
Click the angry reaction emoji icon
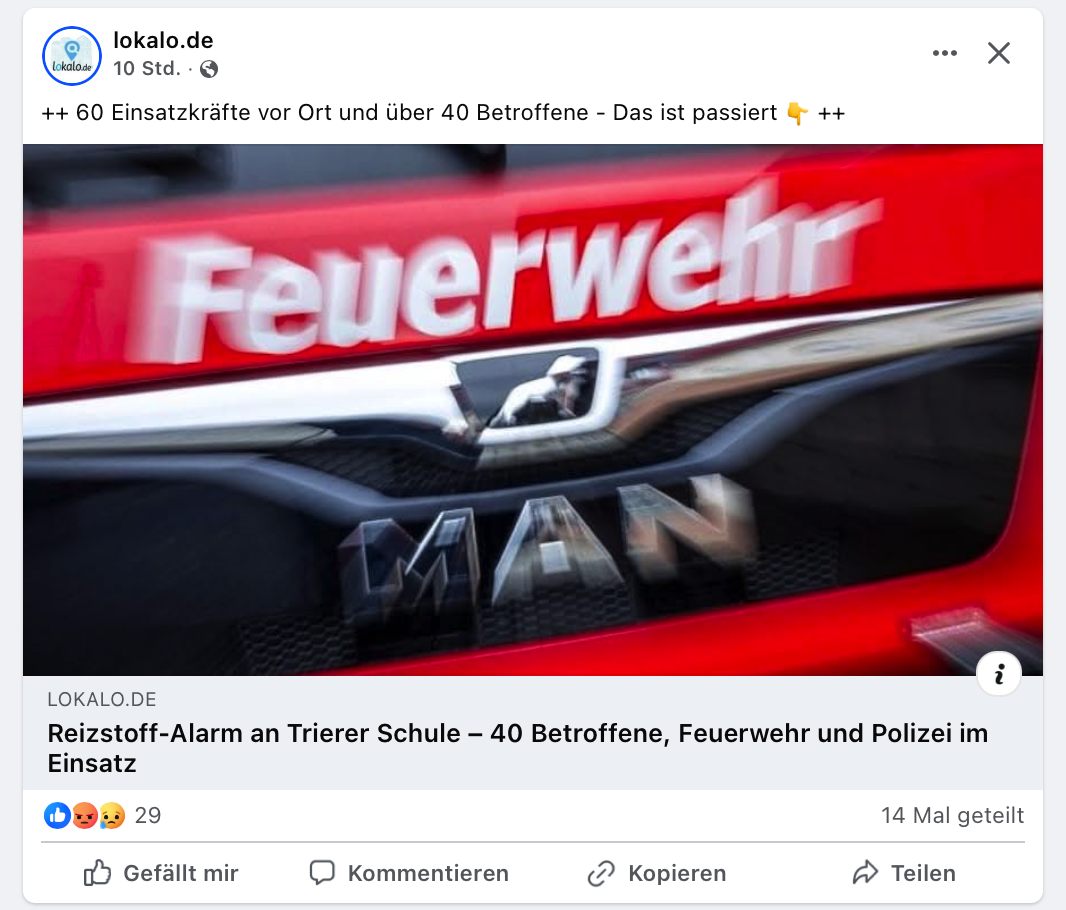84,816
